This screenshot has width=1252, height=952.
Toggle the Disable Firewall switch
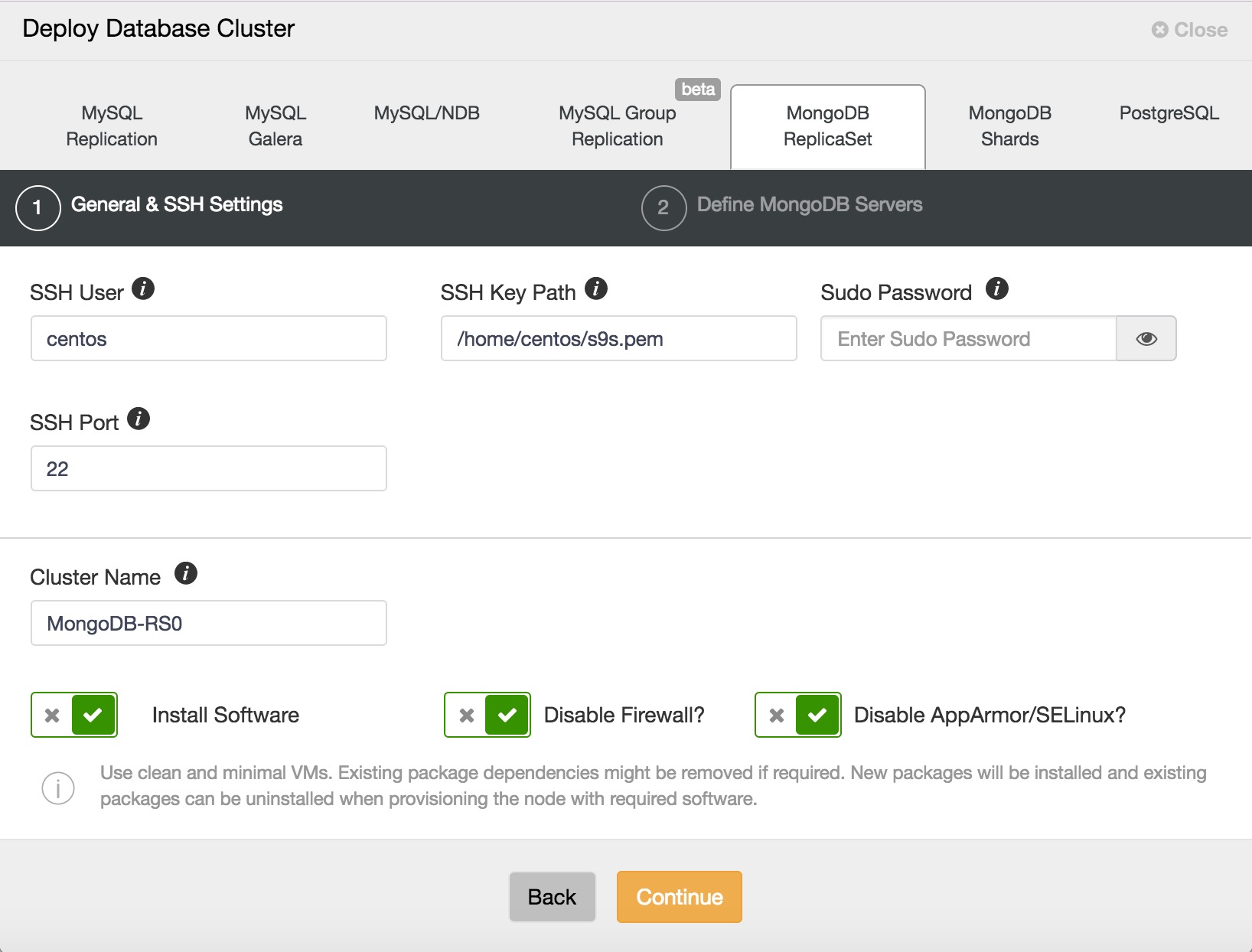tap(487, 715)
